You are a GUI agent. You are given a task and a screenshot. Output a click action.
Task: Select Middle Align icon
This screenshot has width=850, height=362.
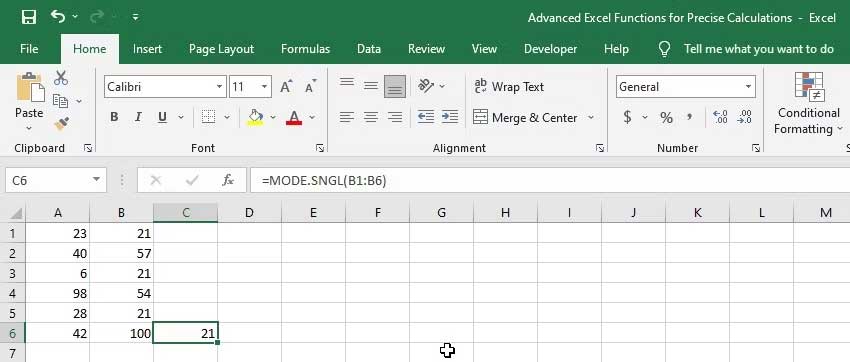(x=371, y=85)
